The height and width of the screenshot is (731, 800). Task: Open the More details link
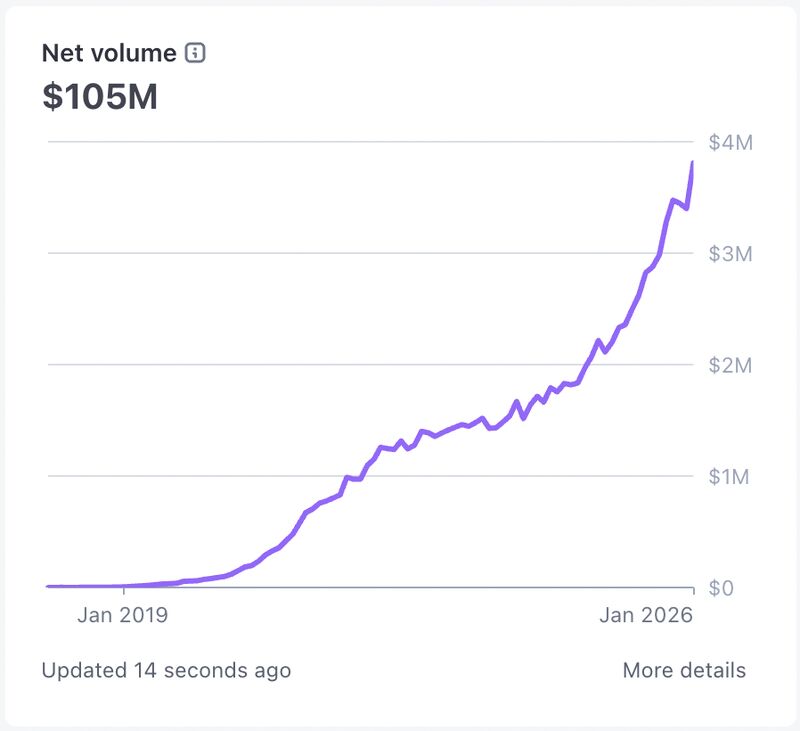684,670
